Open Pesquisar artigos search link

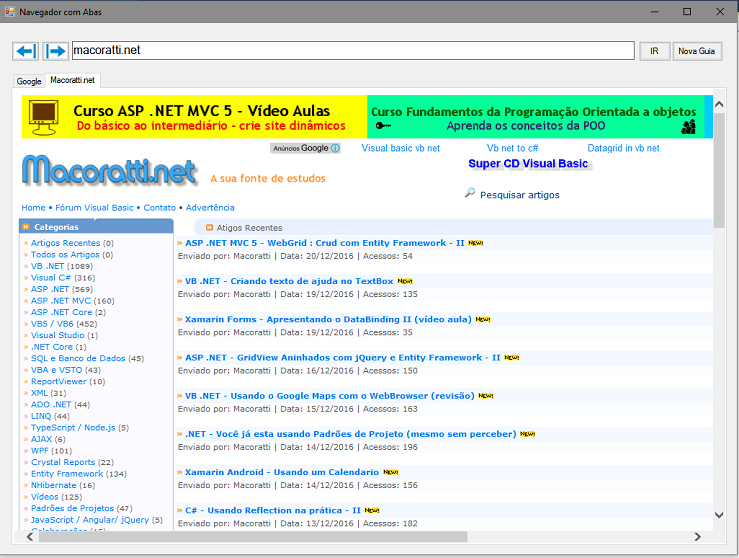519,195
